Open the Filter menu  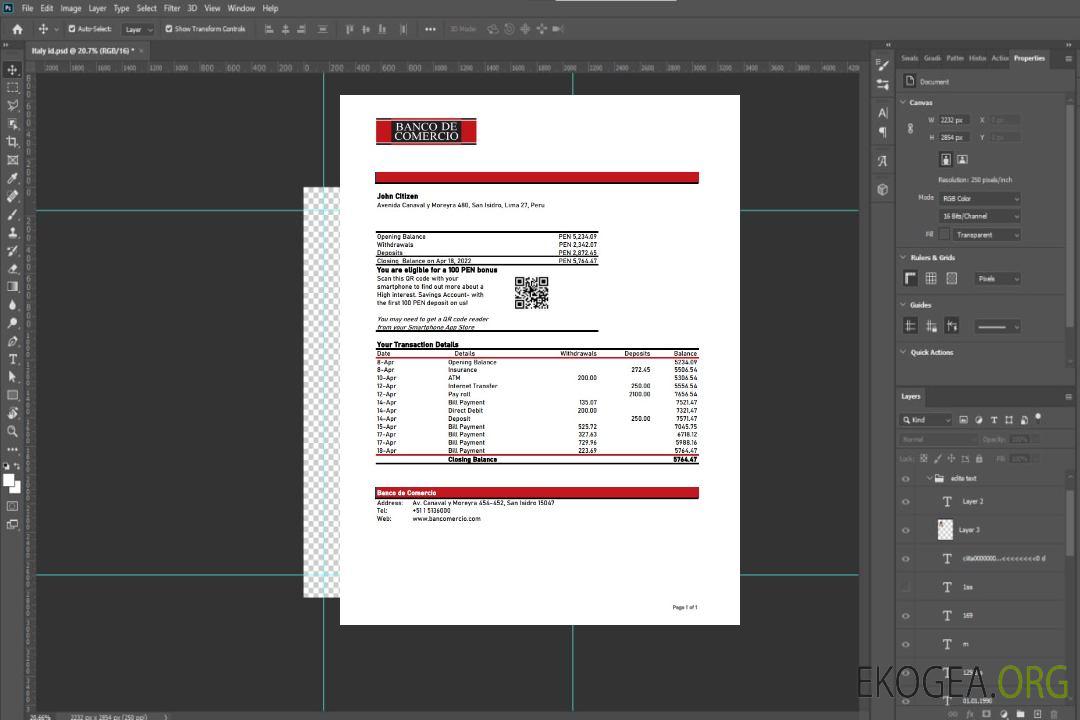click(172, 8)
